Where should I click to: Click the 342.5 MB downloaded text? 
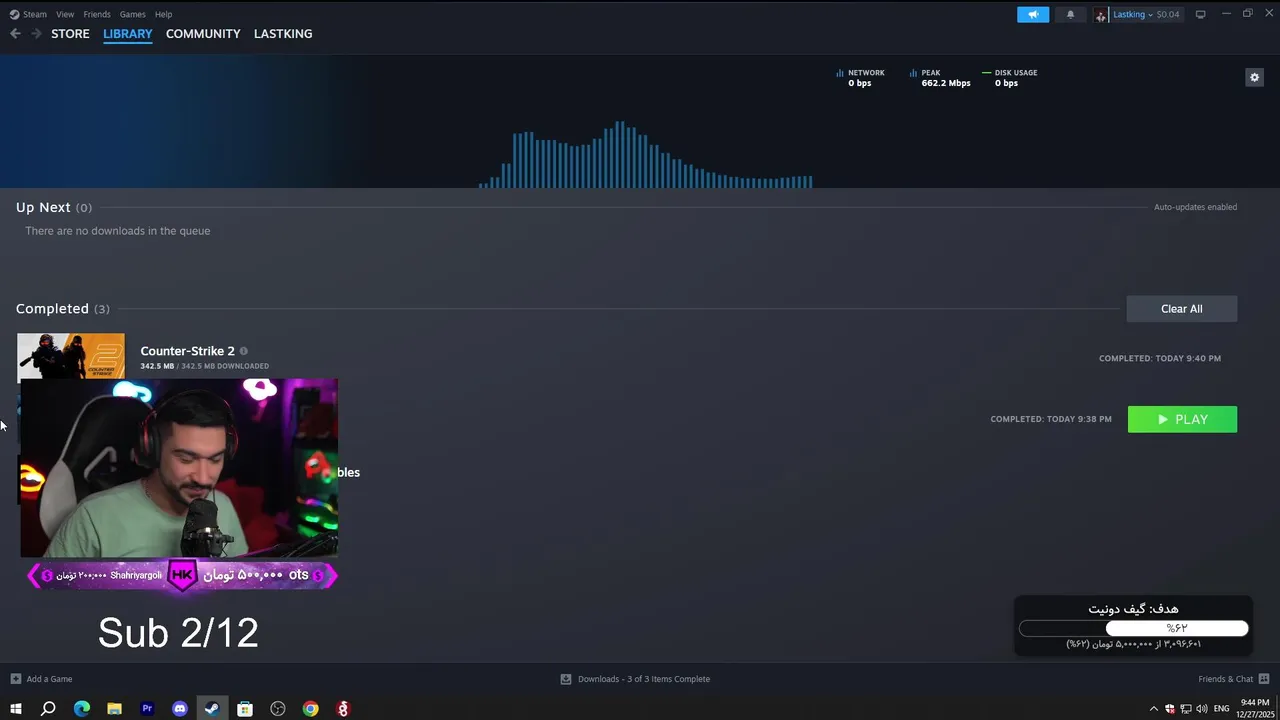pos(204,366)
